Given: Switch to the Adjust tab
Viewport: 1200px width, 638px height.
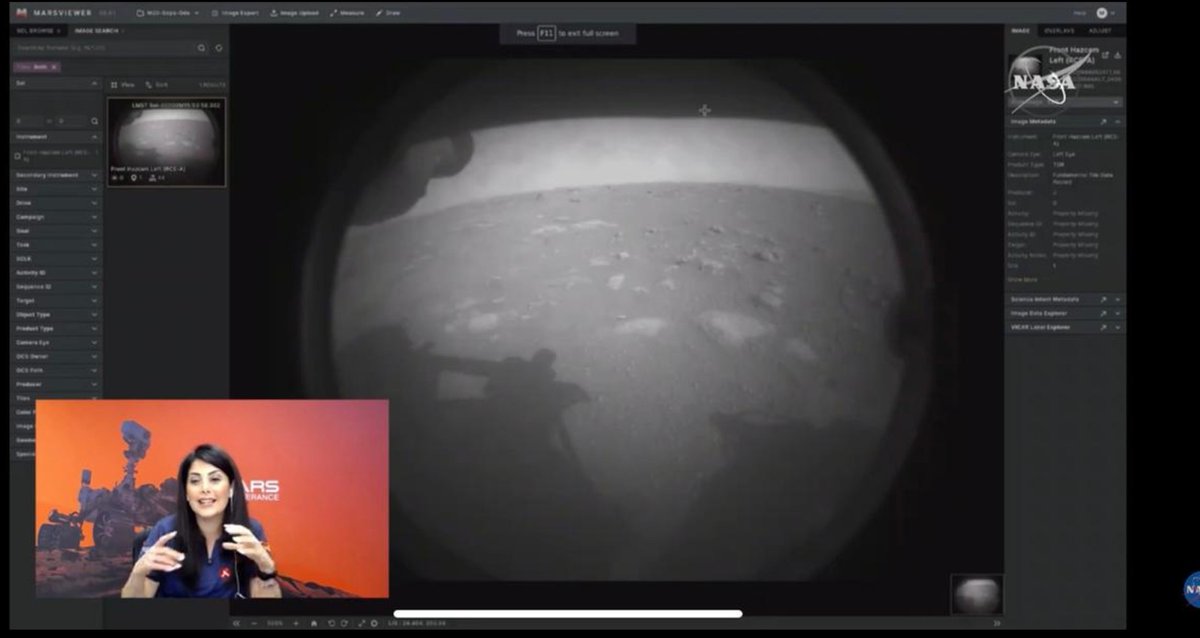Looking at the screenshot, I should click(1100, 31).
